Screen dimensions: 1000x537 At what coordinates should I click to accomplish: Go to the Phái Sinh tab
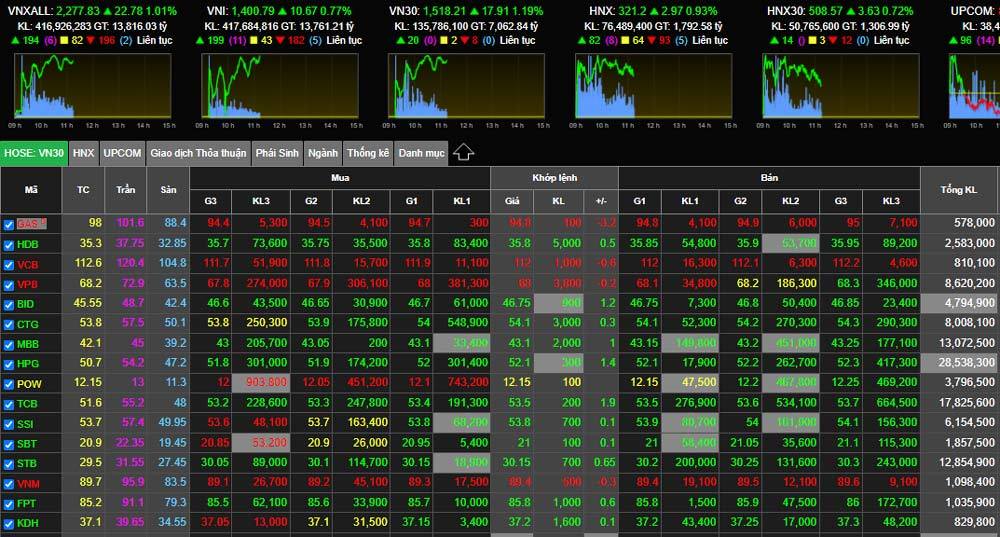(x=277, y=153)
